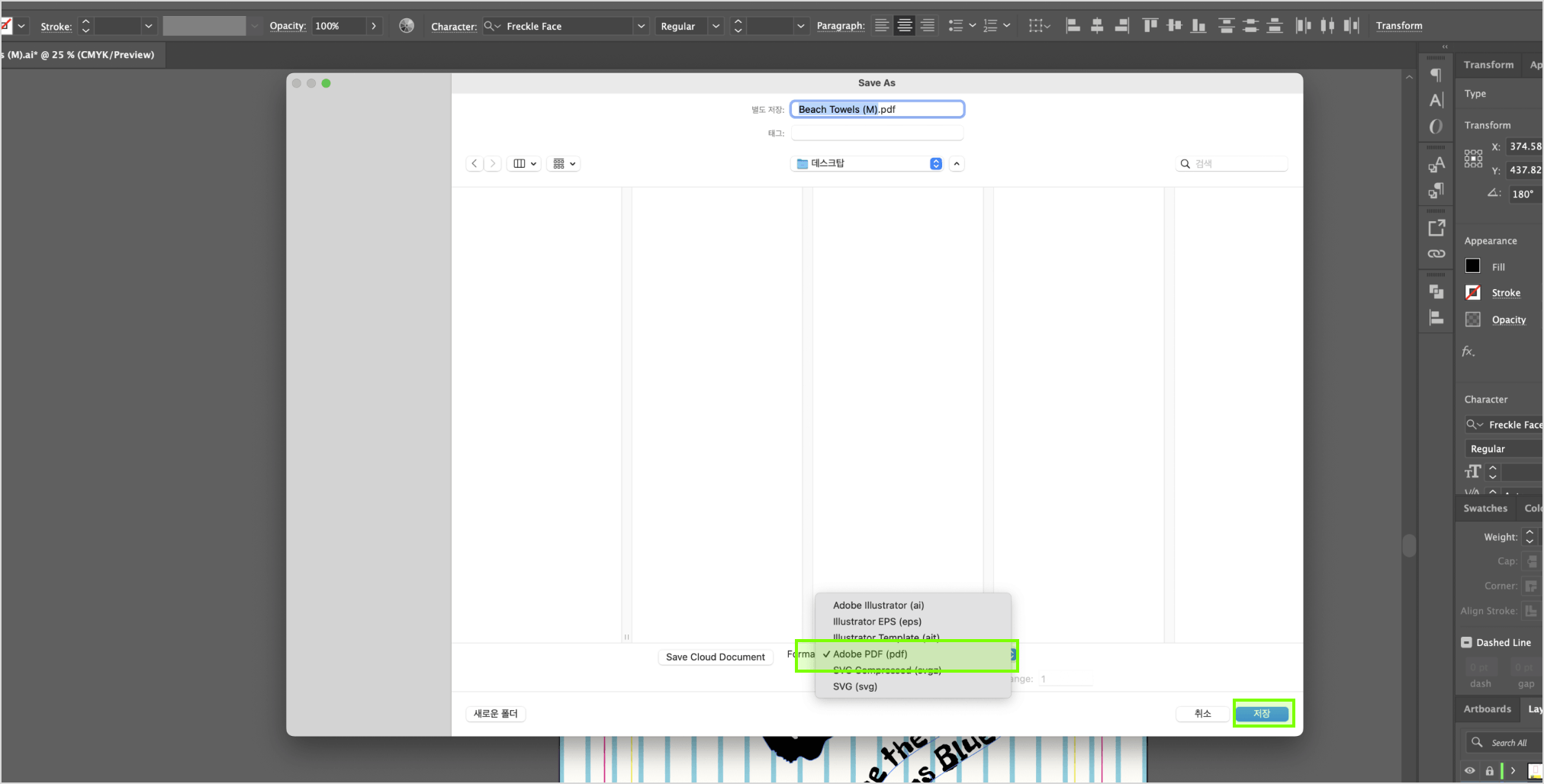1544x784 pixels.
Task: Click the Vertical Align Bottom icon
Action: tap(1199, 26)
